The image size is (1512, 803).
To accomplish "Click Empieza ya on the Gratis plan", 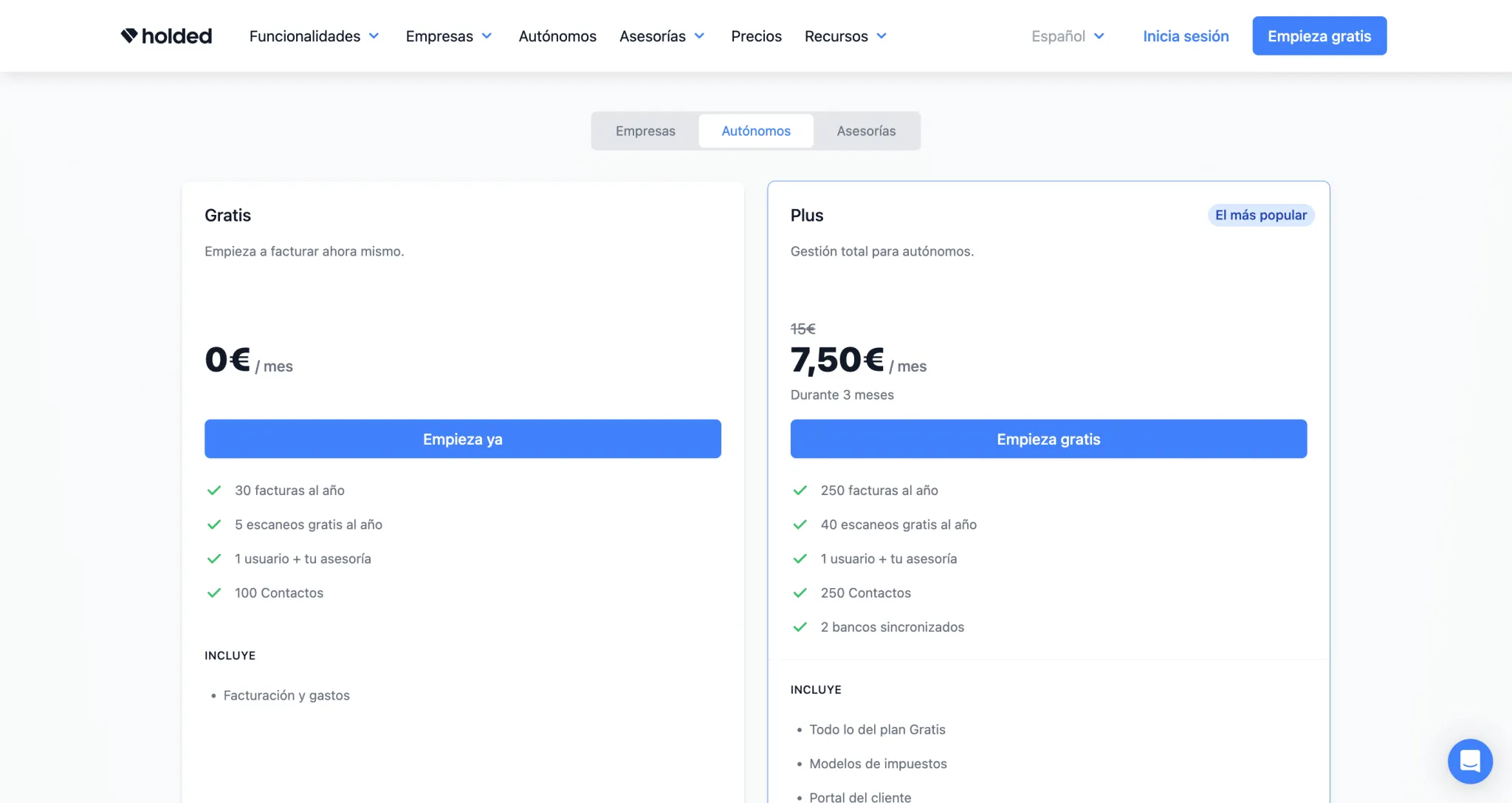I will pos(463,439).
